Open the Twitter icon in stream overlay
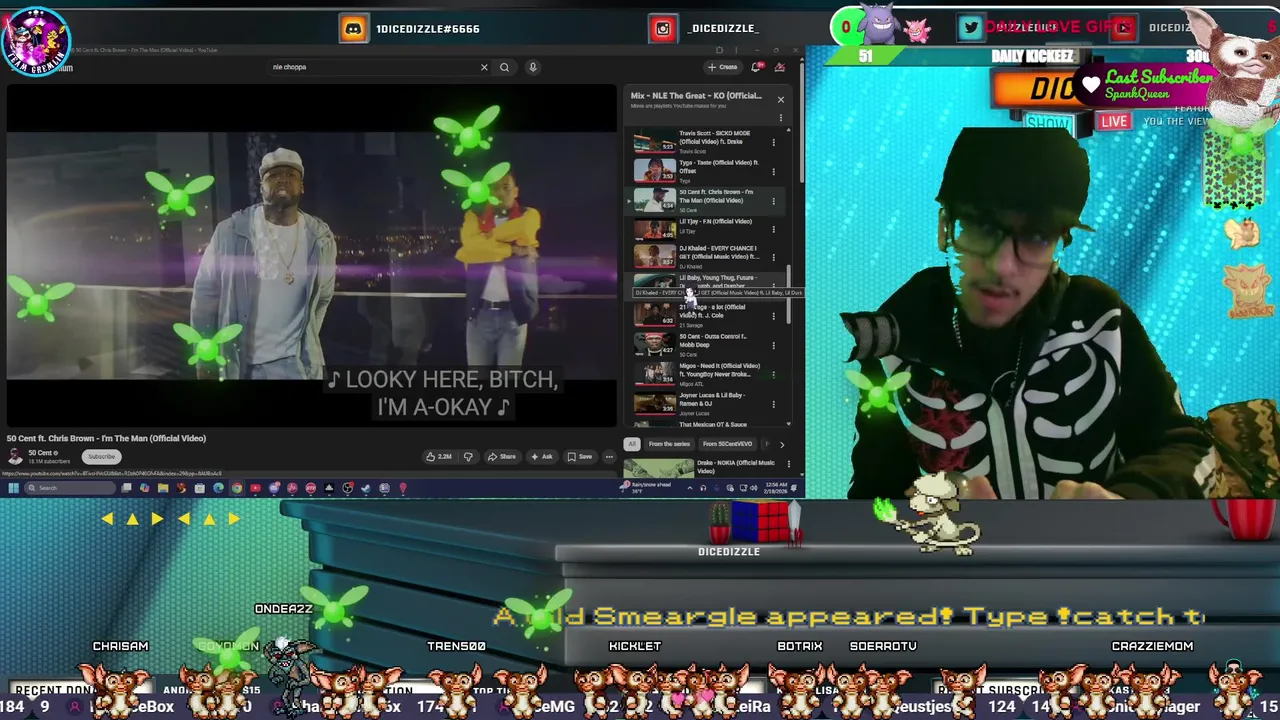 (x=970, y=28)
